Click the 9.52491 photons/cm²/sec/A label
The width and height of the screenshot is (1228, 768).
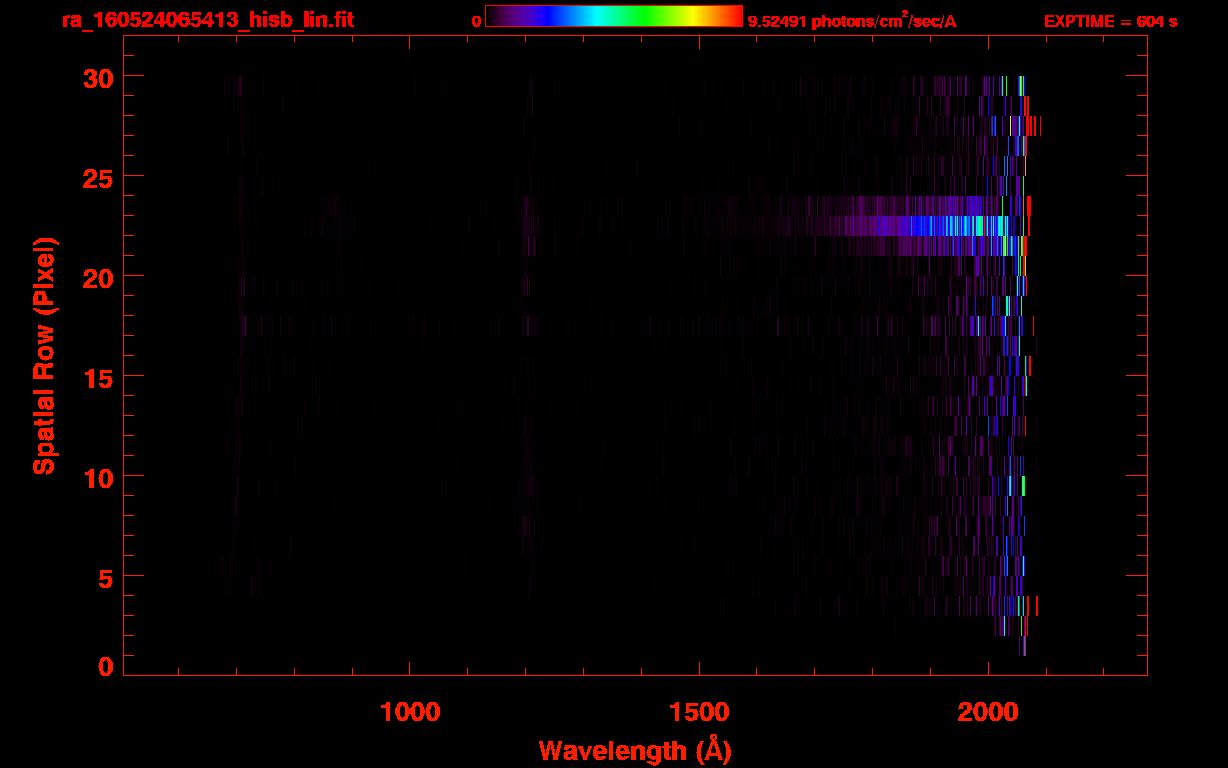pos(852,21)
